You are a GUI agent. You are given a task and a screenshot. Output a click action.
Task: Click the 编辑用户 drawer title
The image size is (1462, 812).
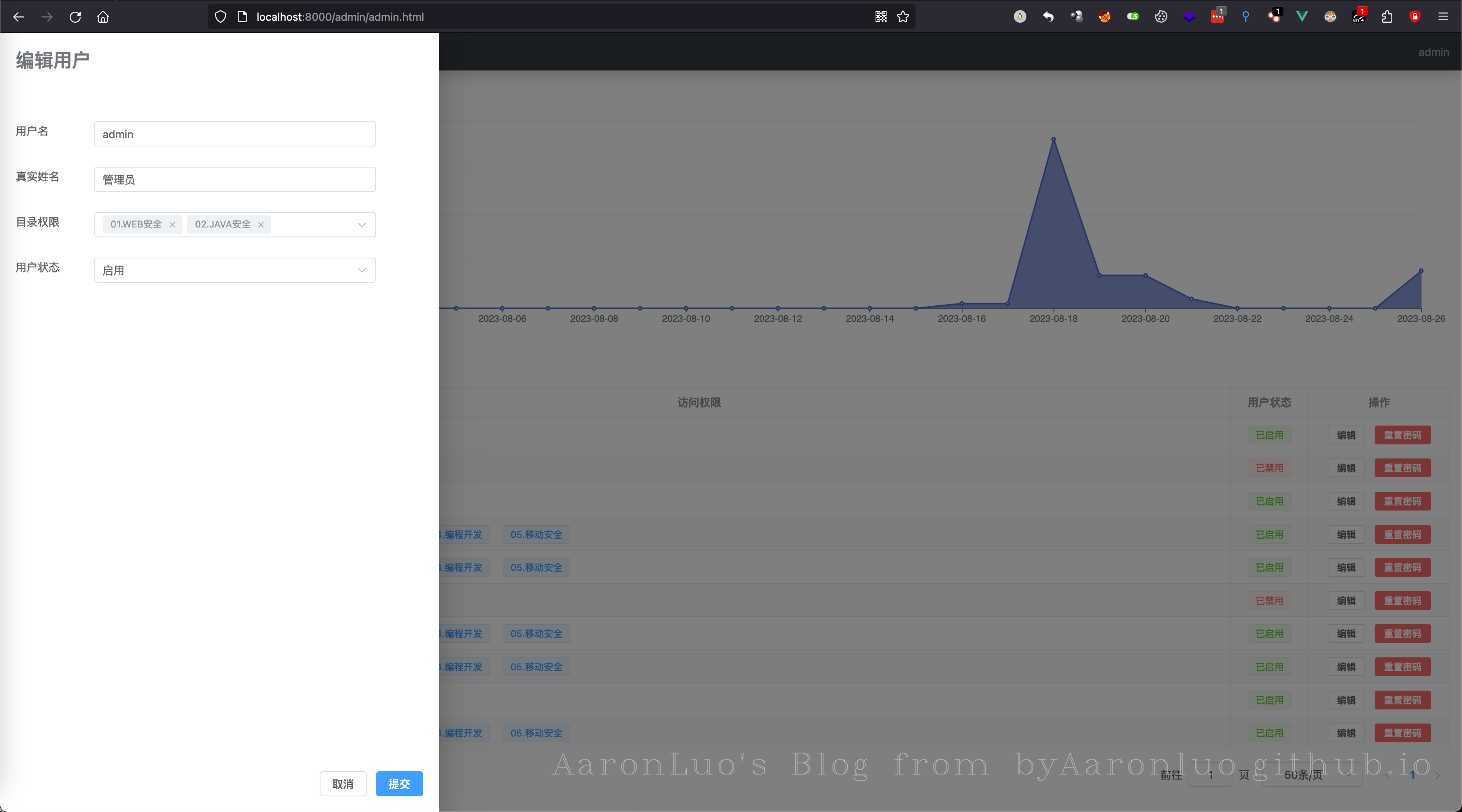[x=52, y=60]
